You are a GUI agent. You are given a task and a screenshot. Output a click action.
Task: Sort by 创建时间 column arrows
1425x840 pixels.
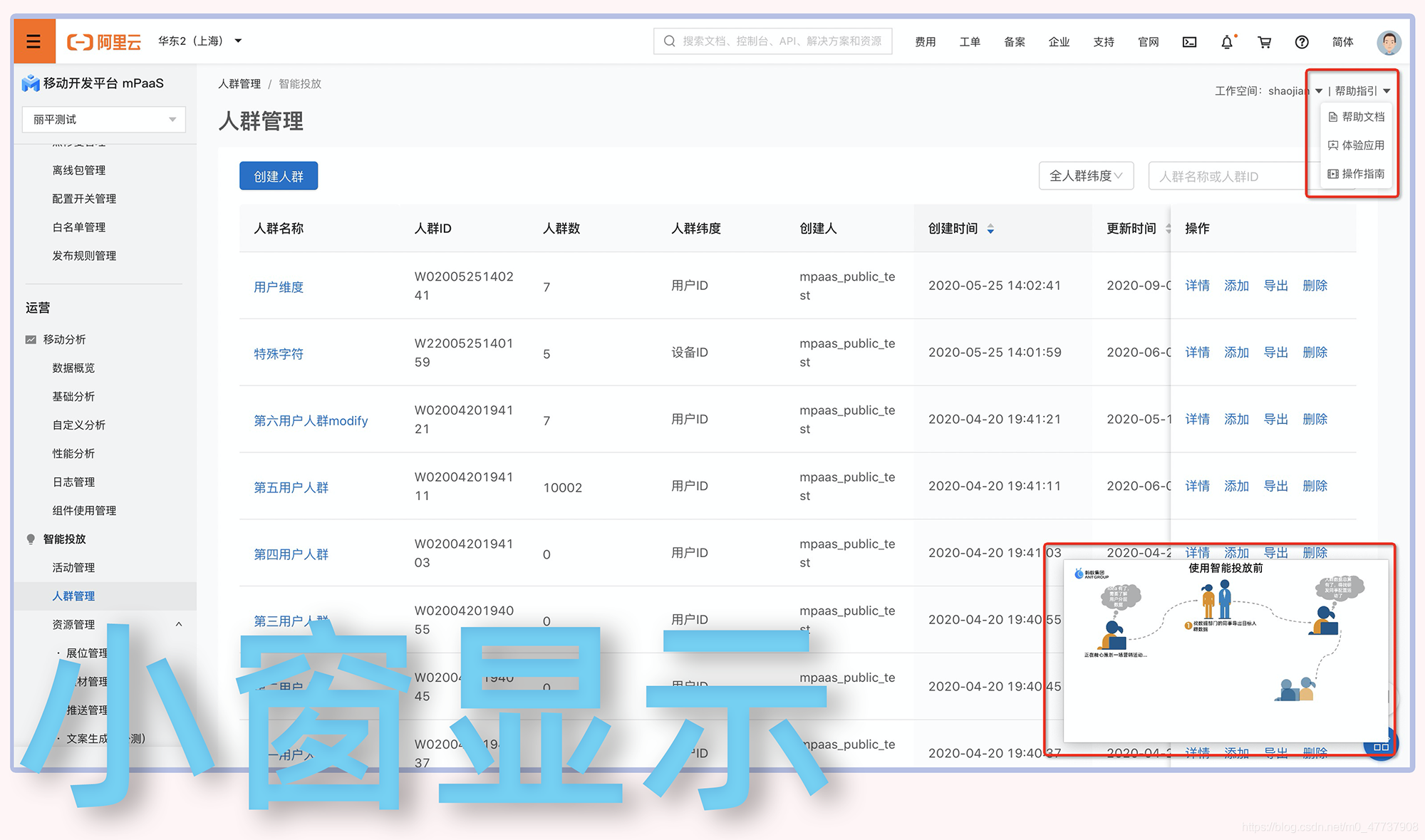coord(990,229)
